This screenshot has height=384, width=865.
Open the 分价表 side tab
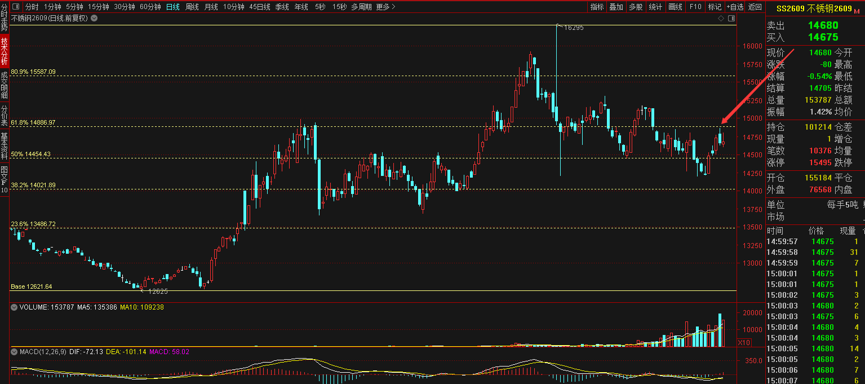click(4, 116)
